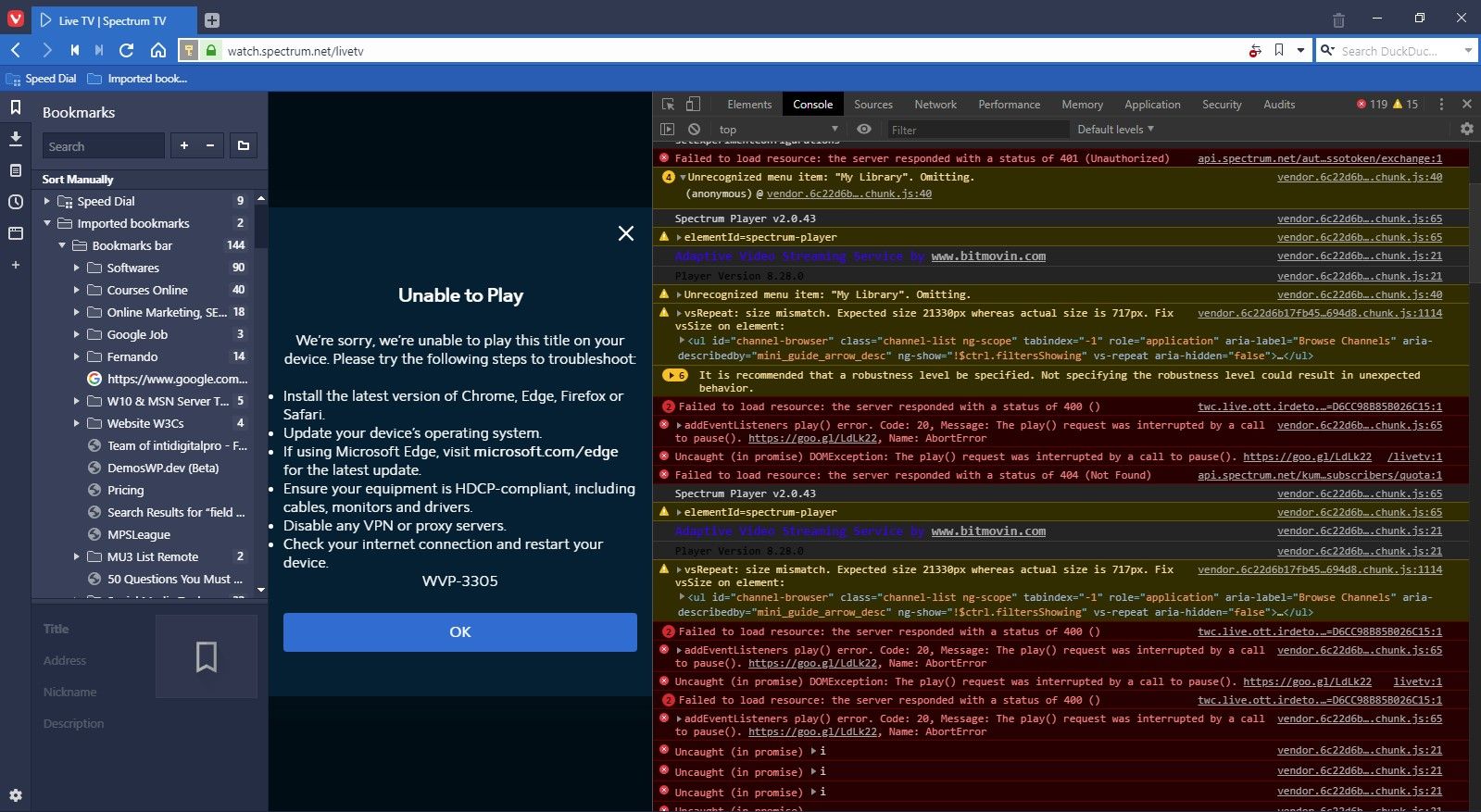Viewport: 1481px width, 812px height.
Task: Go to the homepage with Home icon
Action: (x=158, y=50)
